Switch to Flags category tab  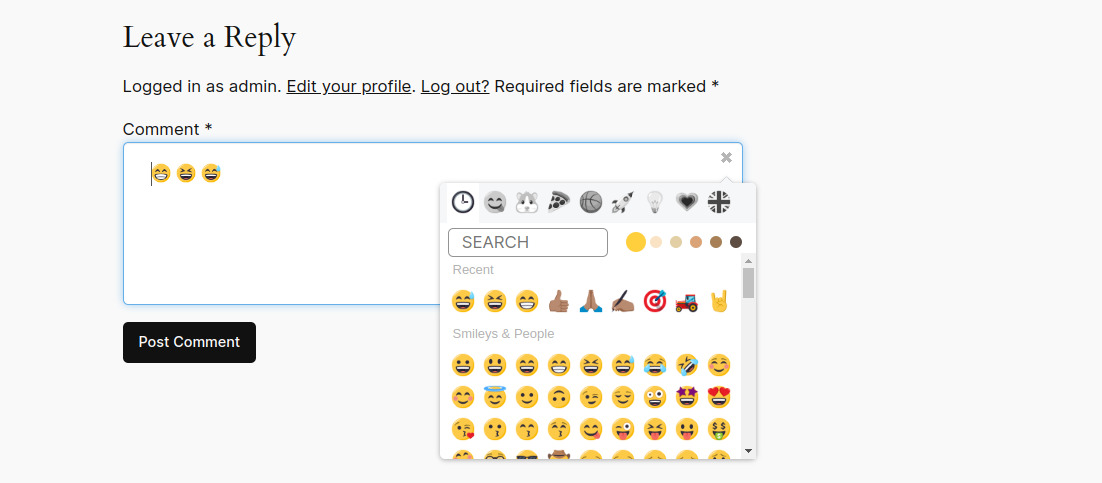[x=719, y=202]
